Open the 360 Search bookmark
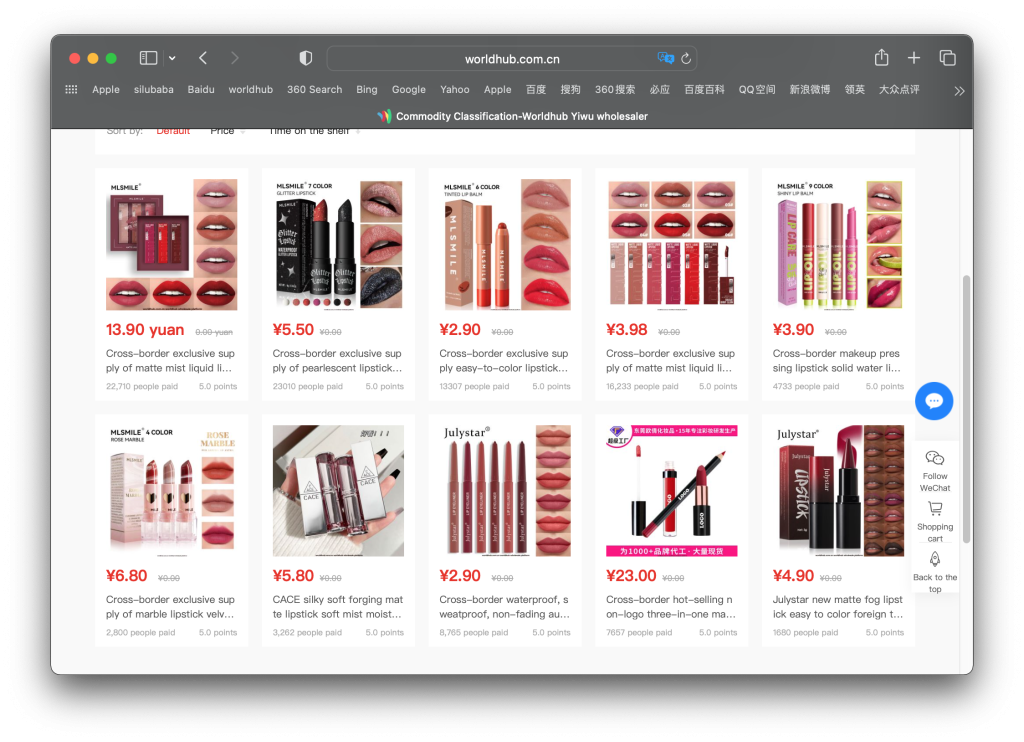The image size is (1024, 742). coord(314,89)
